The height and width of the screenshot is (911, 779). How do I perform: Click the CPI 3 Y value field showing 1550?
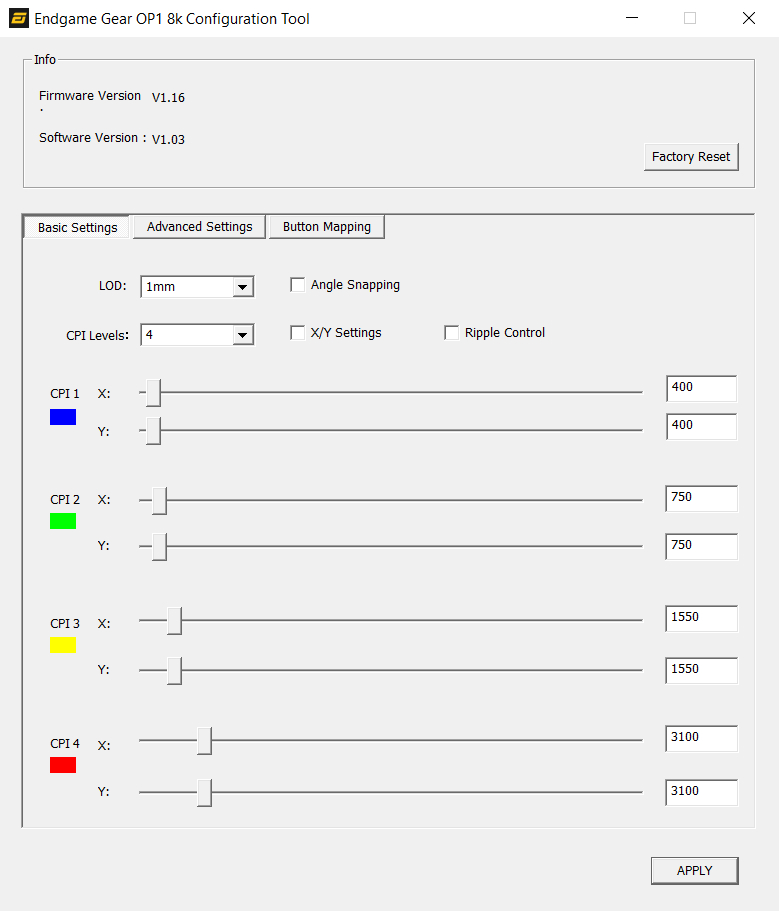tap(701, 670)
